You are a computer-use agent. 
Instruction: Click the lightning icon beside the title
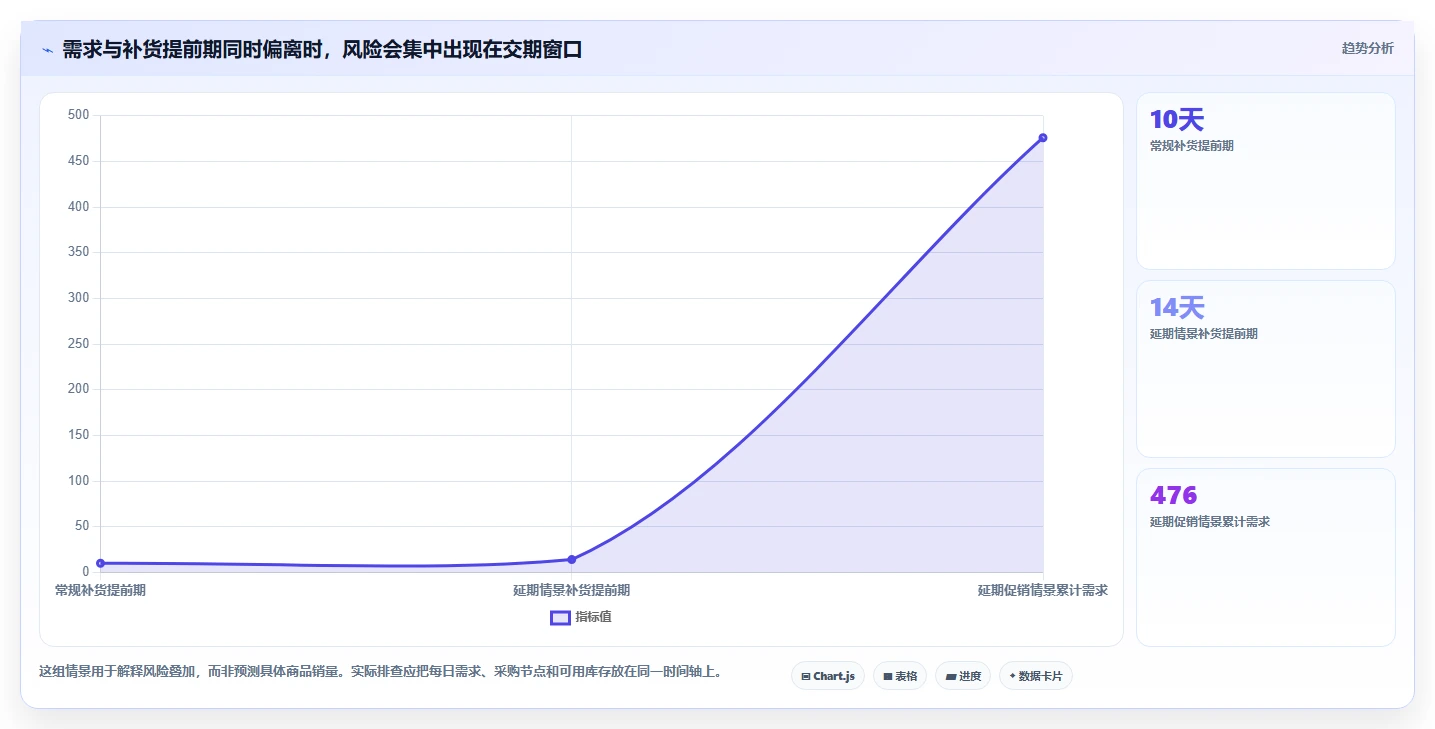pyautogui.click(x=47, y=49)
